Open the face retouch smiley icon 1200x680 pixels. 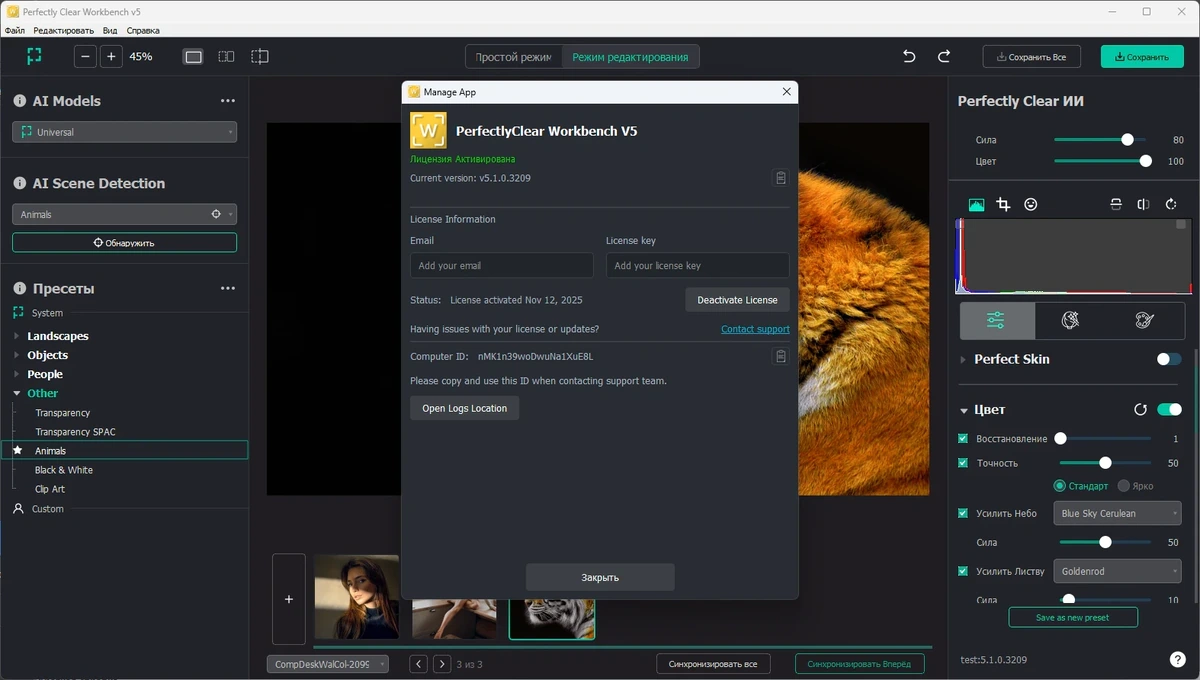1030,204
